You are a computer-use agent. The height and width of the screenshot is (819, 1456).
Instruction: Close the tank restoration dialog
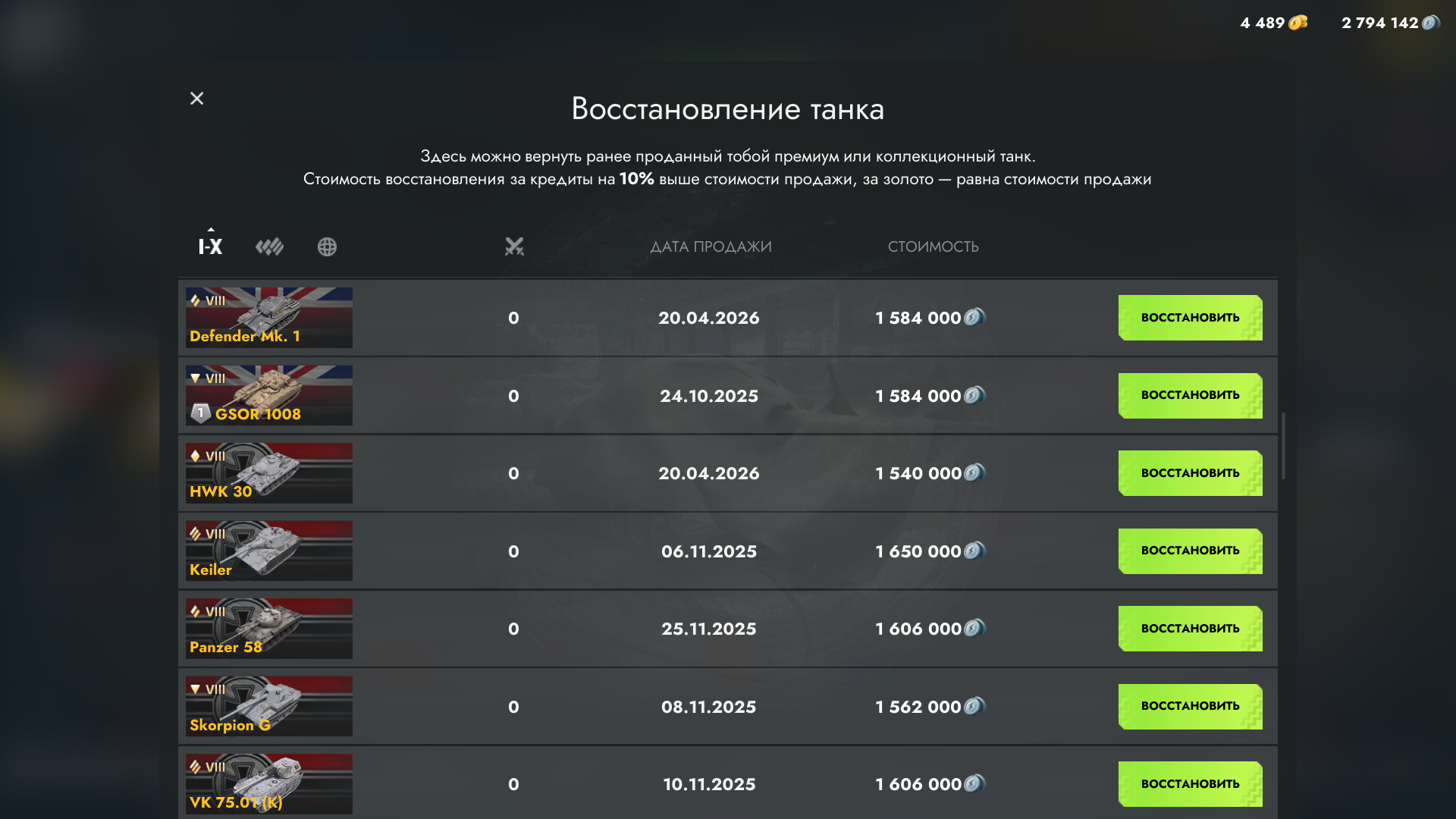(196, 99)
